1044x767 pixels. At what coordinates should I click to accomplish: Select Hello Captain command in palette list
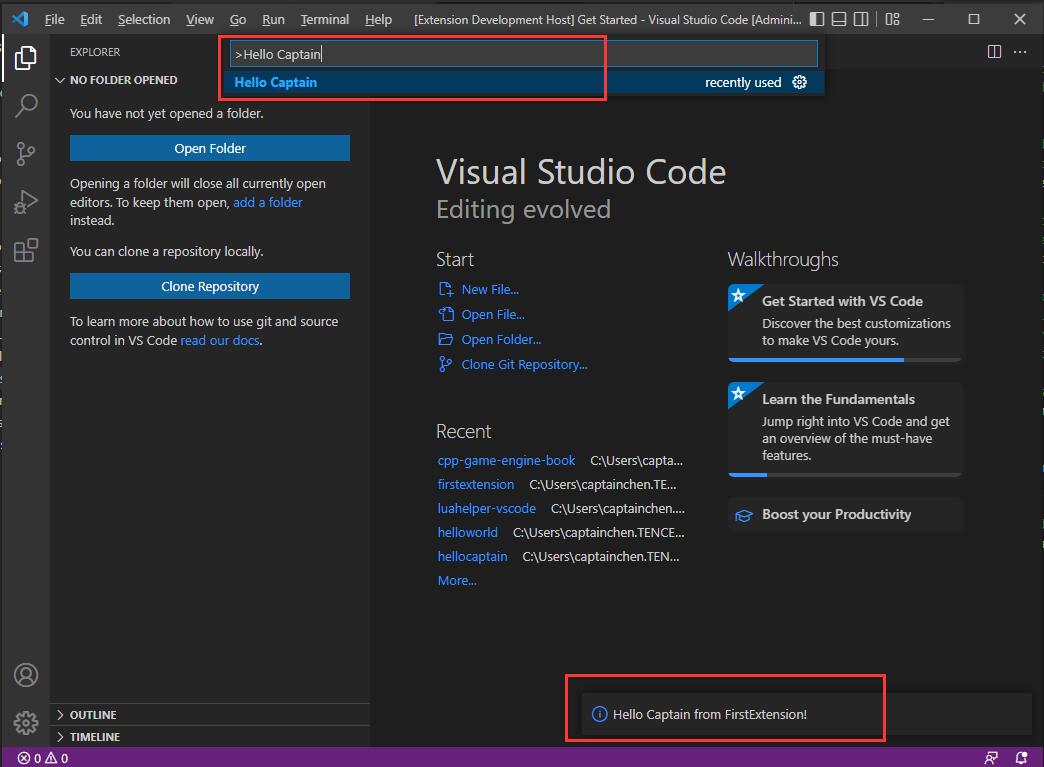[x=522, y=83]
